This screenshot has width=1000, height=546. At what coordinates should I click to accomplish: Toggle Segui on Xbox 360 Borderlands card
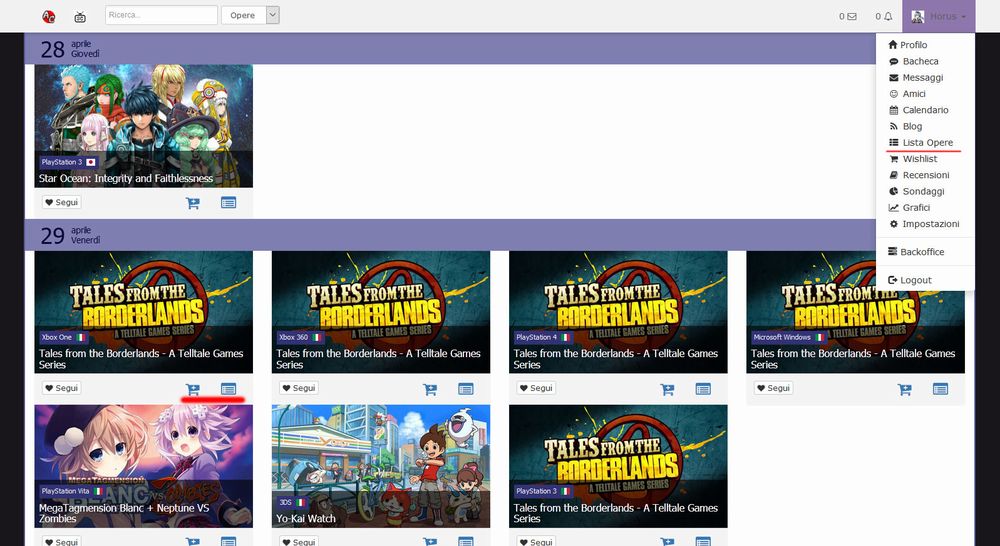(x=298, y=388)
